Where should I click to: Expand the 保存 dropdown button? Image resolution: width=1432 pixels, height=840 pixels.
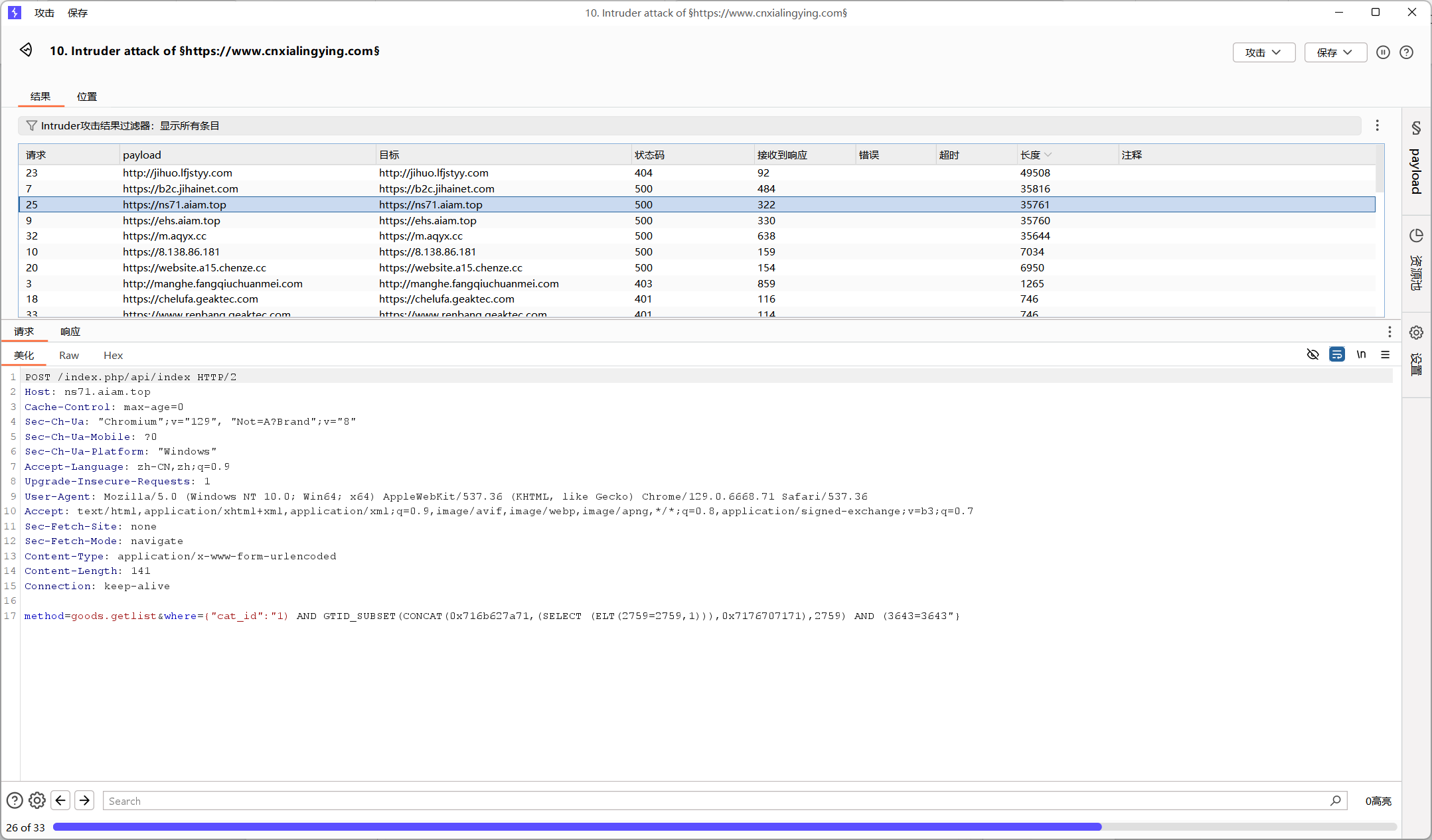1335,52
